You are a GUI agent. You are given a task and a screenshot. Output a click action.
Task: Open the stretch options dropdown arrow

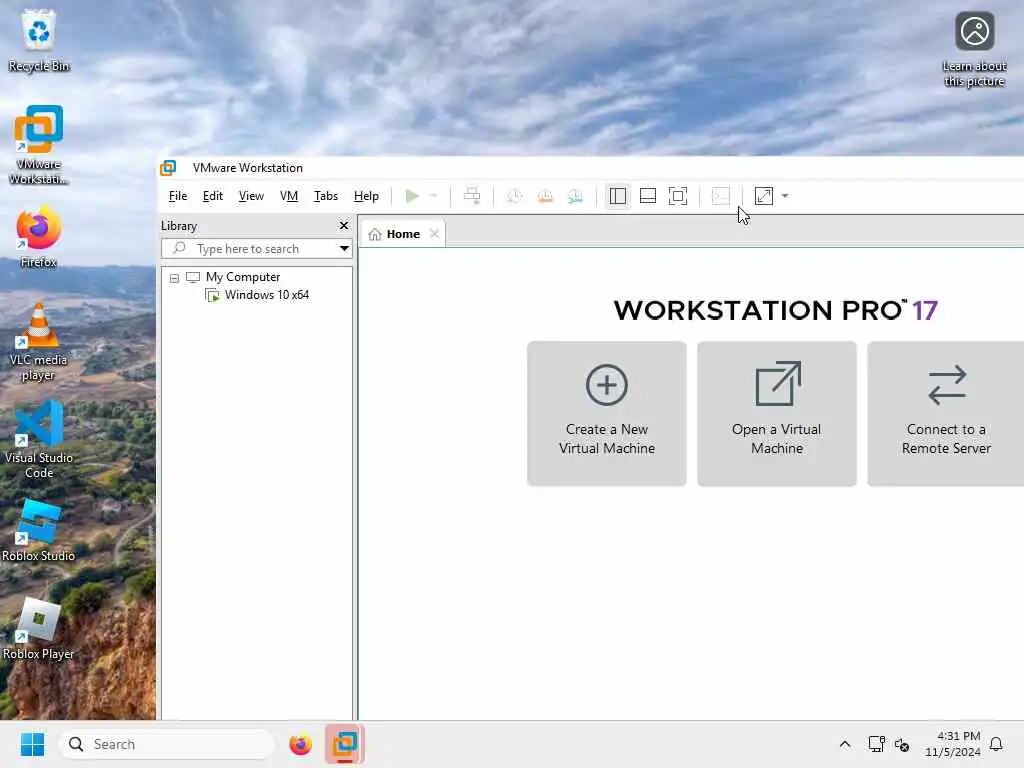[x=785, y=196]
